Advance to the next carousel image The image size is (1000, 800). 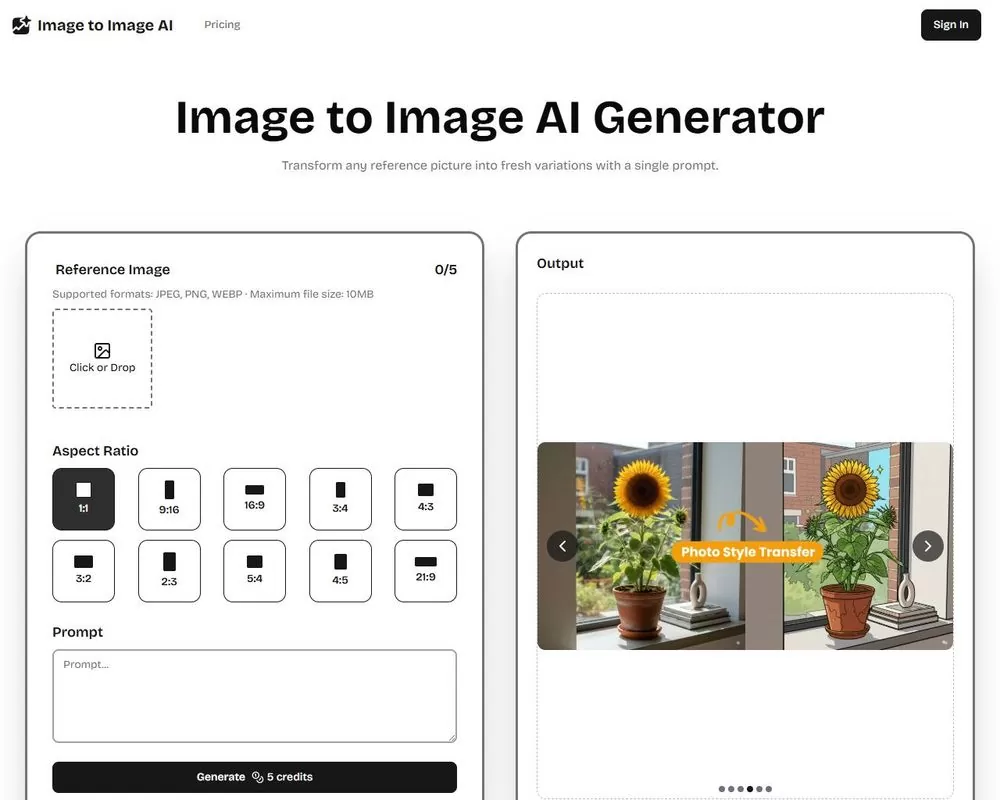click(x=928, y=546)
